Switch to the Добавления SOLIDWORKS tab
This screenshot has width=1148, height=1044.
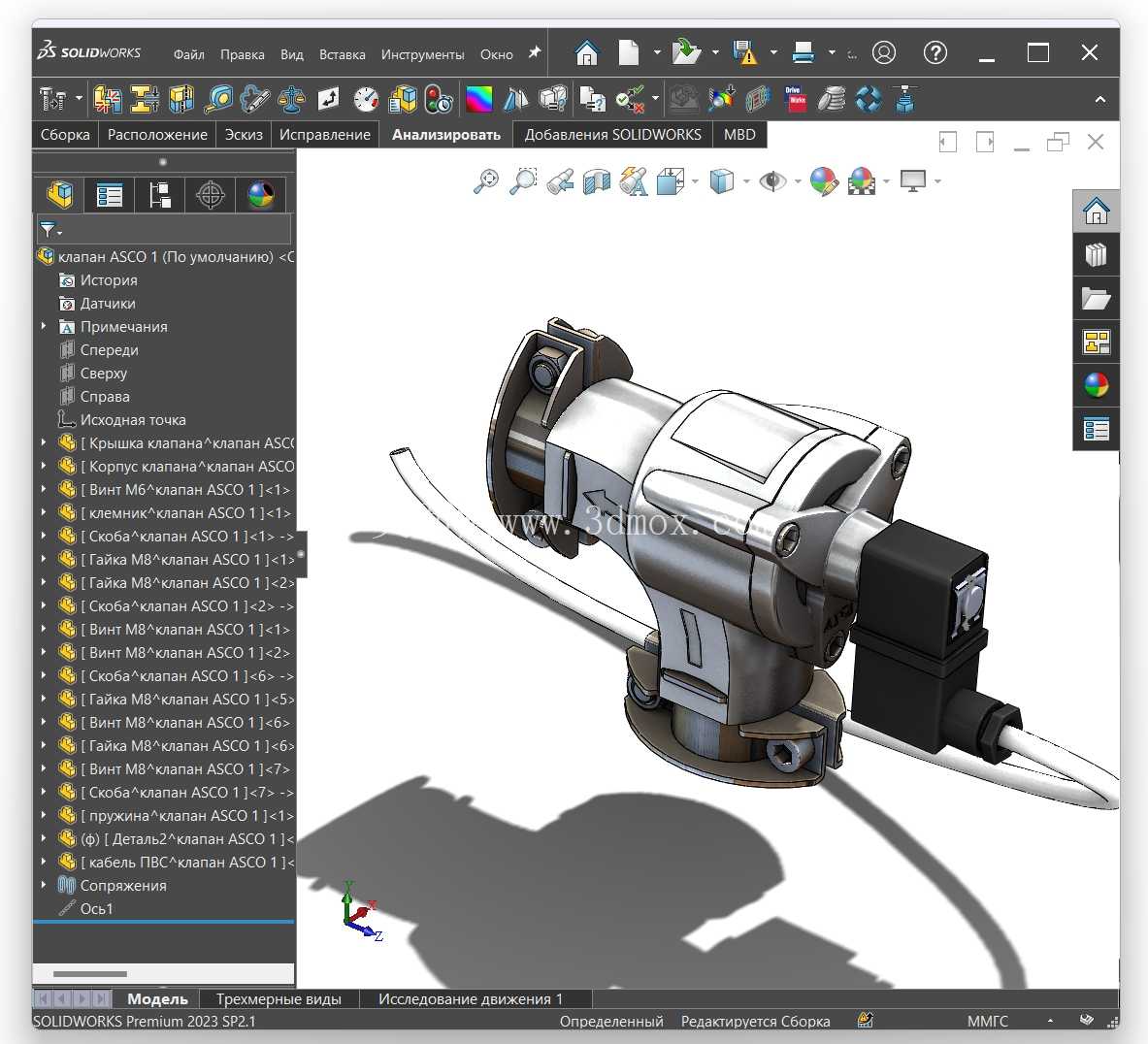(x=612, y=135)
